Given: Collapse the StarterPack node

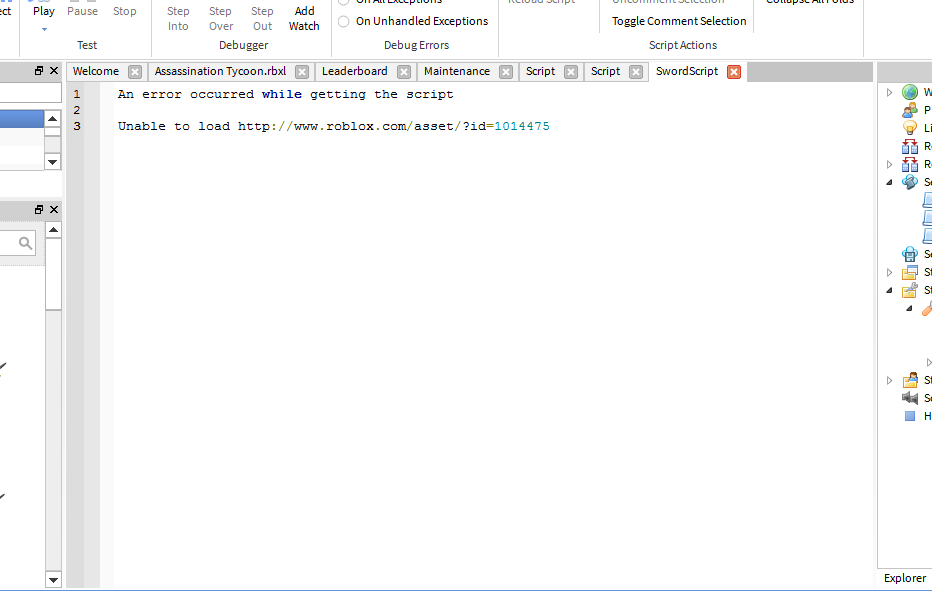Looking at the screenshot, I should coord(889,291).
